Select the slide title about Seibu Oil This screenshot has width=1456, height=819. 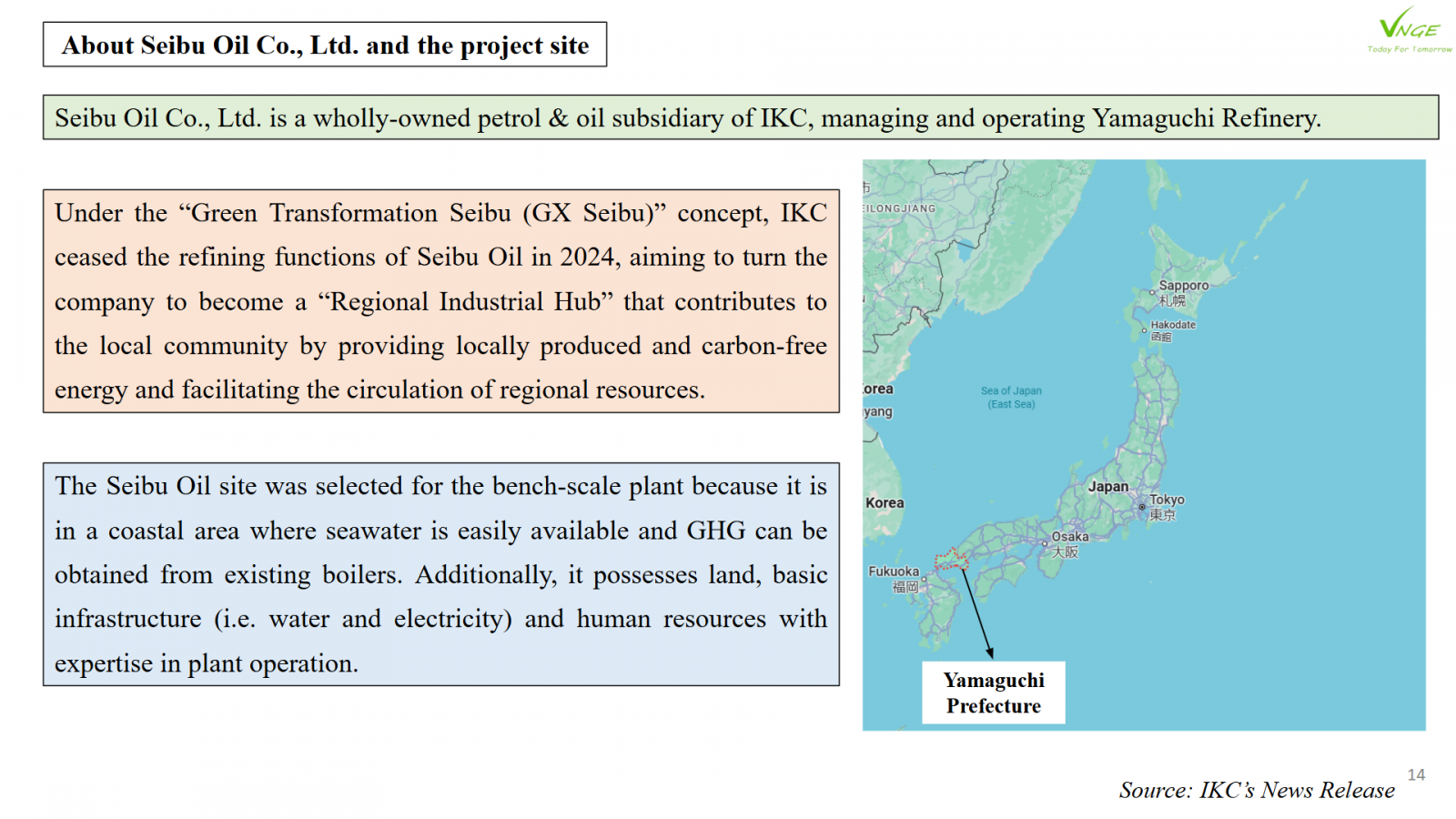325,45
